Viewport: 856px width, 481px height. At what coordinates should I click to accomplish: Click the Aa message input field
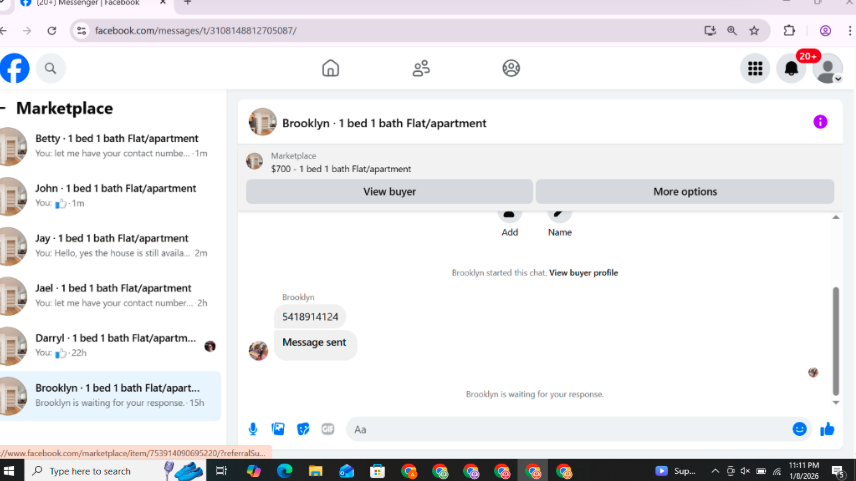pos(568,429)
